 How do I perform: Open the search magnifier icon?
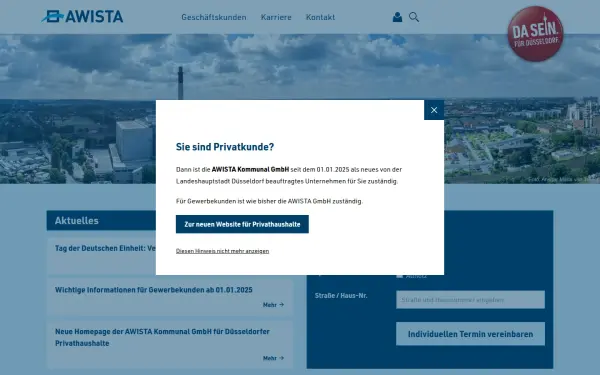point(414,17)
